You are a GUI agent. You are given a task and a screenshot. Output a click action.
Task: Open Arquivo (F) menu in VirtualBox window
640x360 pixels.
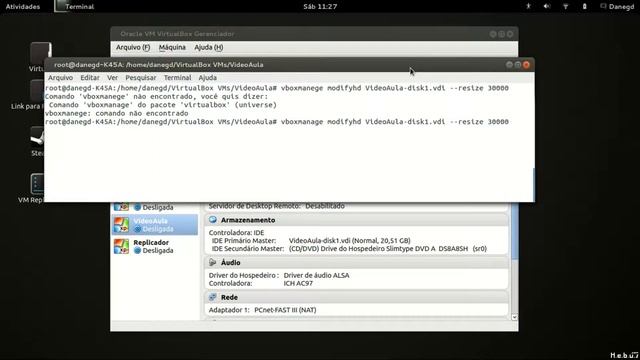[x=133, y=47]
